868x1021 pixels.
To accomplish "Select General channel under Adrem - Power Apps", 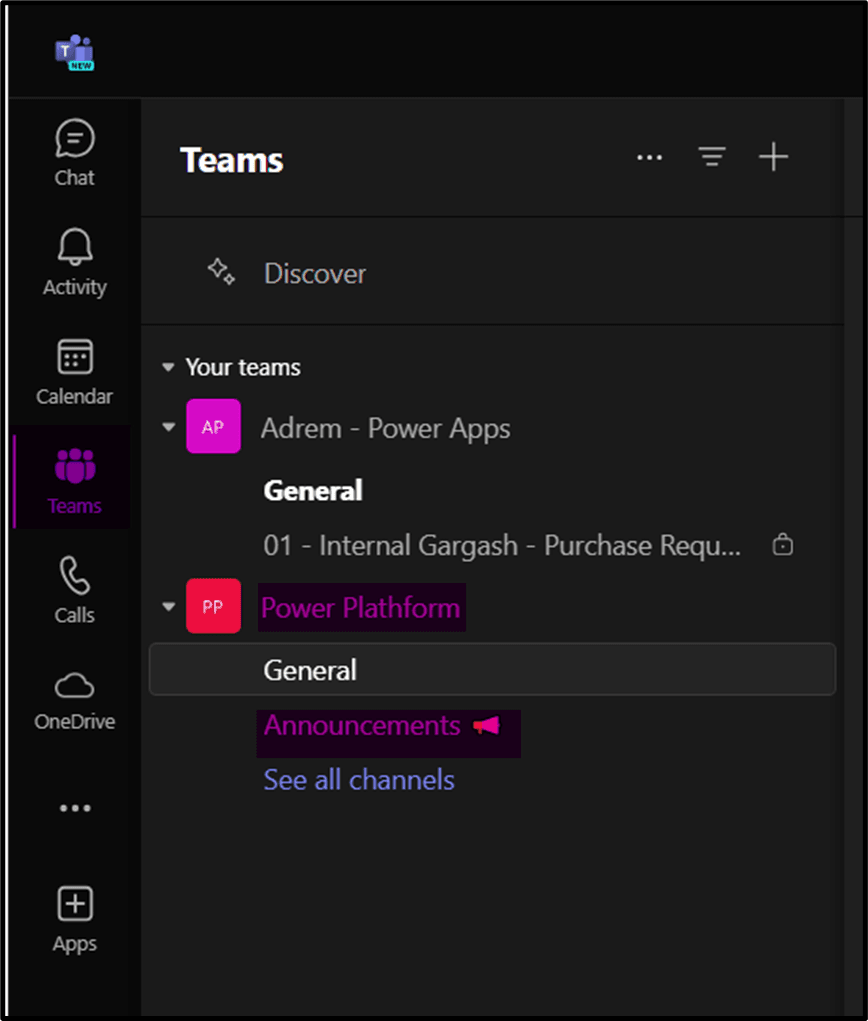I will (313, 491).
